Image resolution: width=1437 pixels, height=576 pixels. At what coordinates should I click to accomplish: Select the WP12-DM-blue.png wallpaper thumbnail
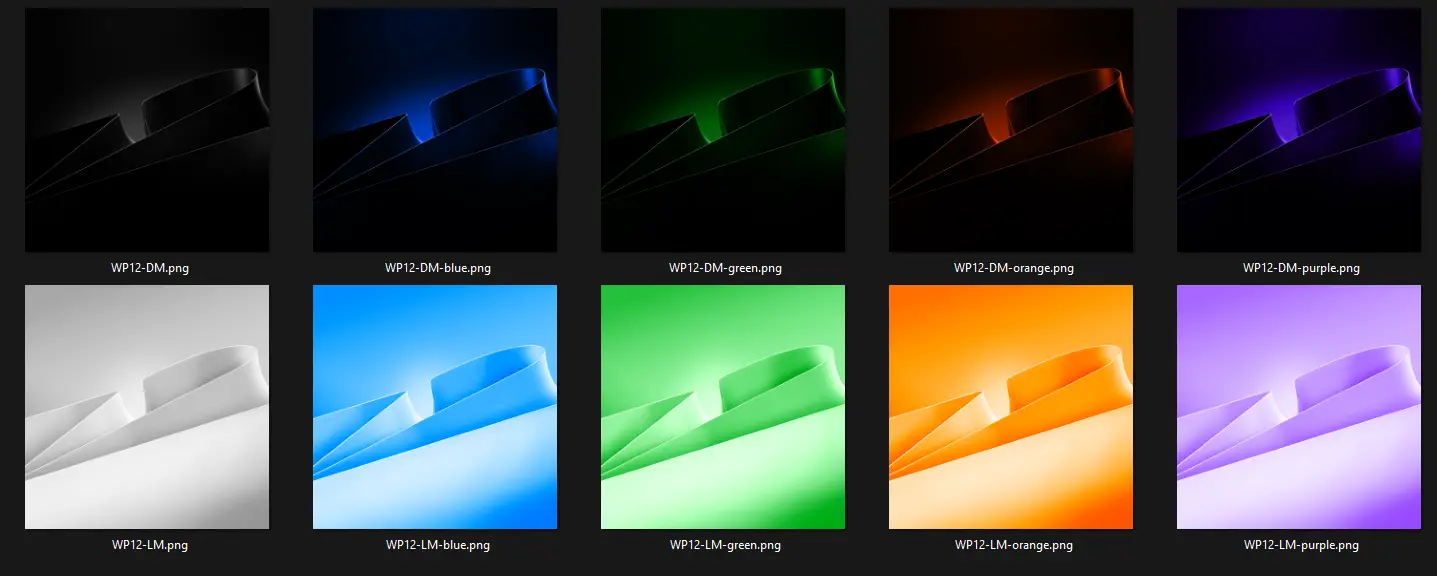click(x=435, y=130)
